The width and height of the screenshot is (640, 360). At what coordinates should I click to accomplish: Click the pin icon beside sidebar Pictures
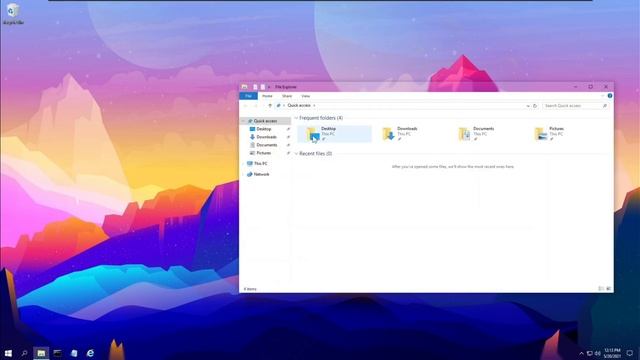(x=288, y=153)
